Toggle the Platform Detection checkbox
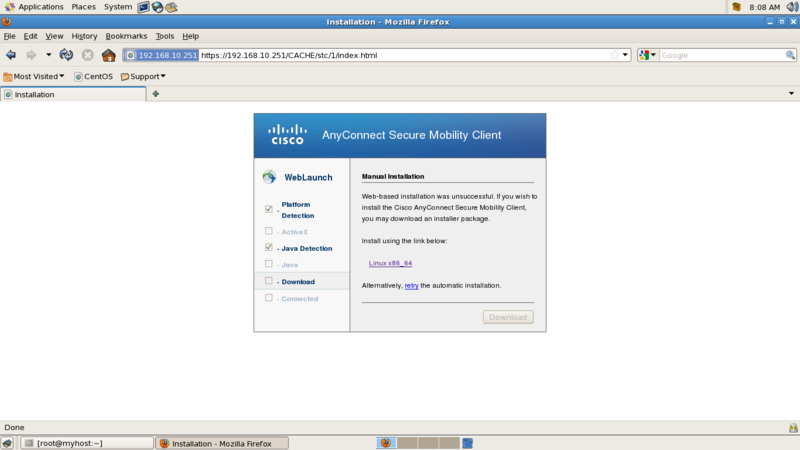Image resolution: width=800 pixels, height=450 pixels. tap(269, 209)
